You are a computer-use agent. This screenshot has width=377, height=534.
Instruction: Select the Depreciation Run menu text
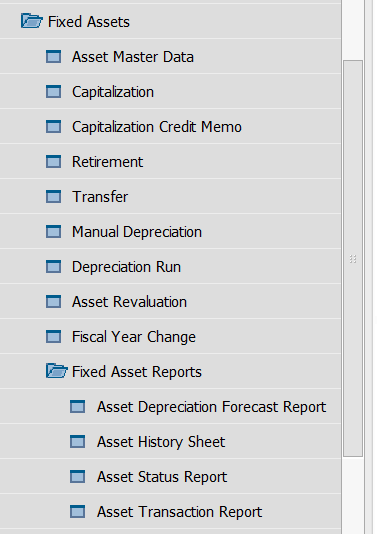(126, 267)
